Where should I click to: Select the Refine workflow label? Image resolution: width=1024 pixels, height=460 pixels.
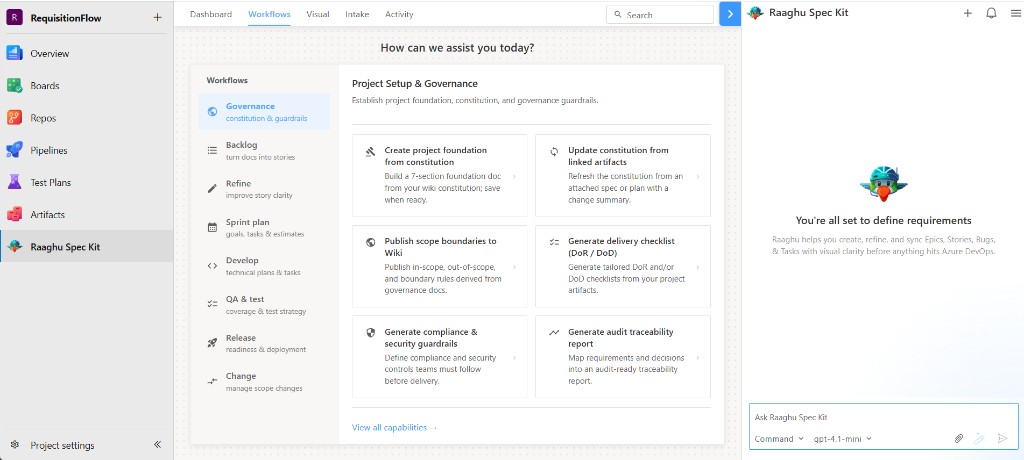coord(238,184)
